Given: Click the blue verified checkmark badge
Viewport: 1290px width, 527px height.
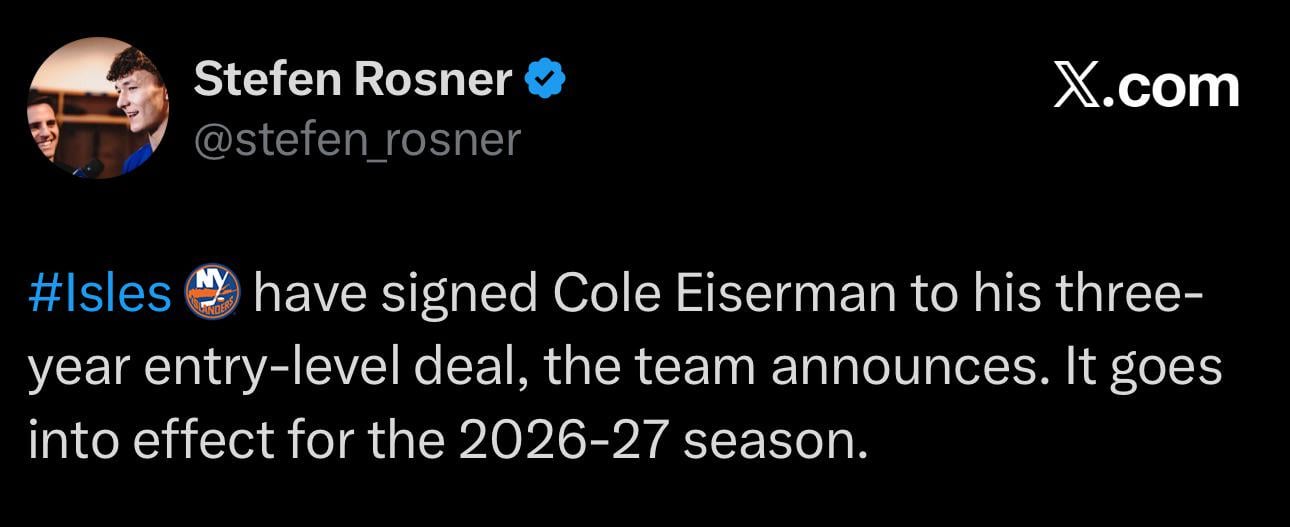Looking at the screenshot, I should (547, 80).
